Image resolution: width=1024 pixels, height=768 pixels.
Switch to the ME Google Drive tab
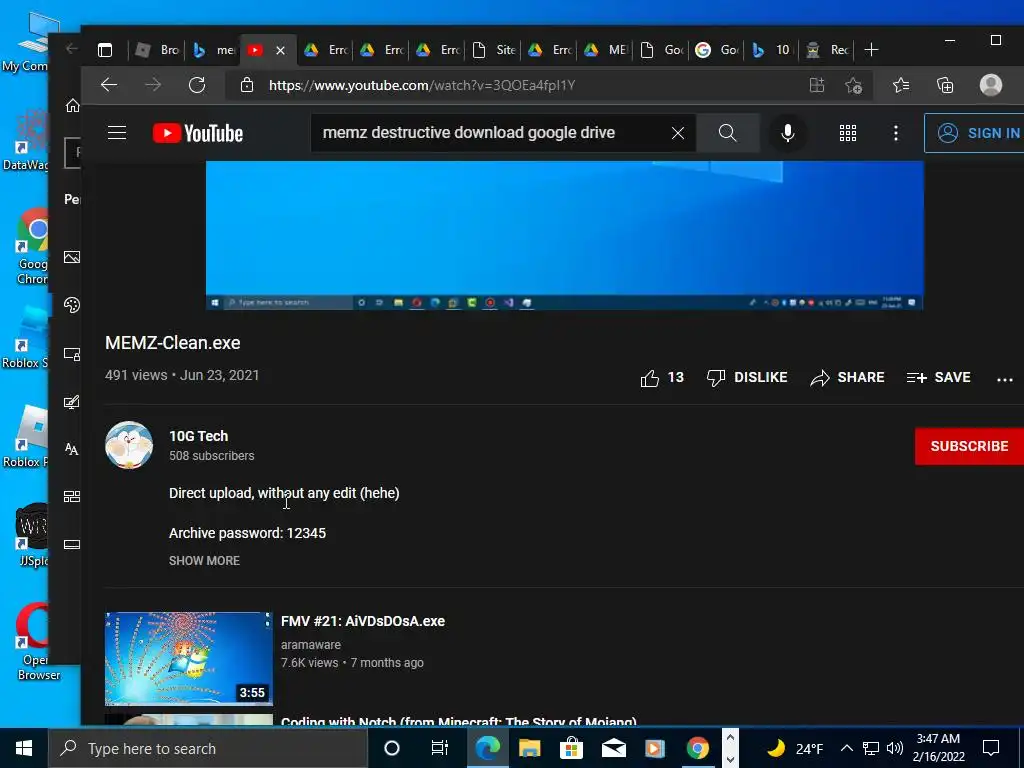pyautogui.click(x=605, y=50)
